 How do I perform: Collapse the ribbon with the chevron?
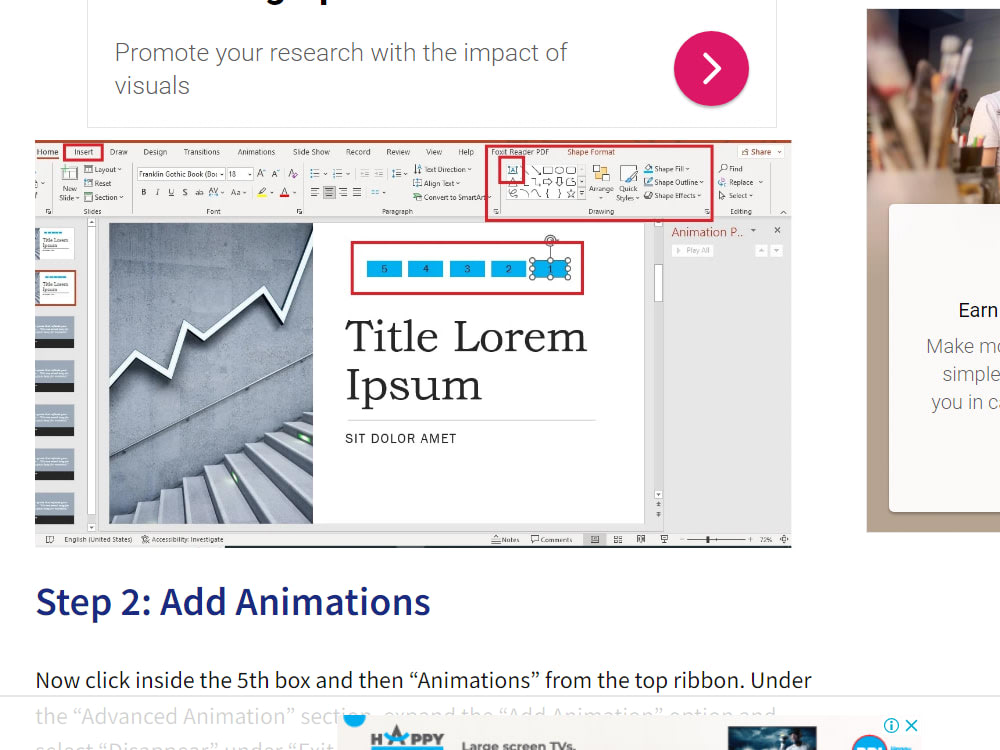click(783, 212)
